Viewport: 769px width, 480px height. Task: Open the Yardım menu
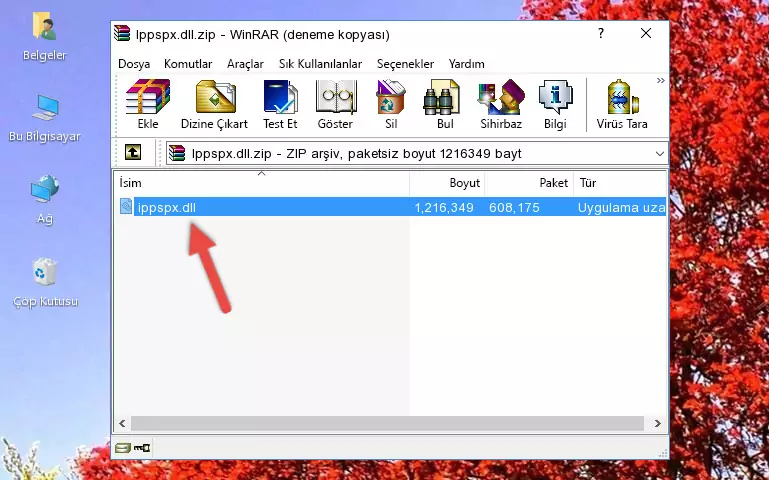point(466,64)
